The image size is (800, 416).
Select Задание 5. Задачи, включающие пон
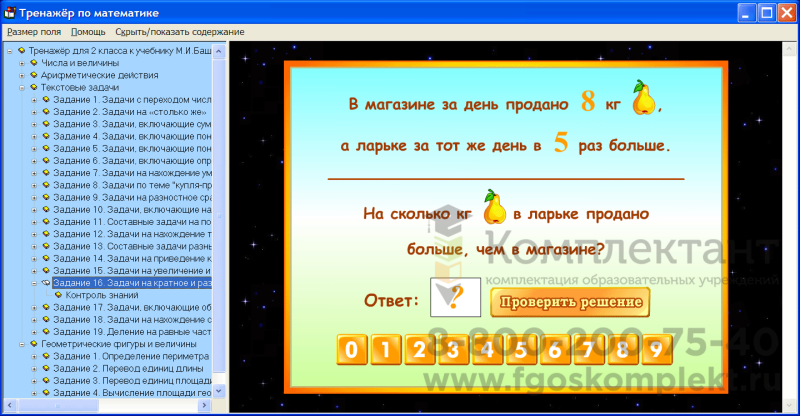coord(132,149)
